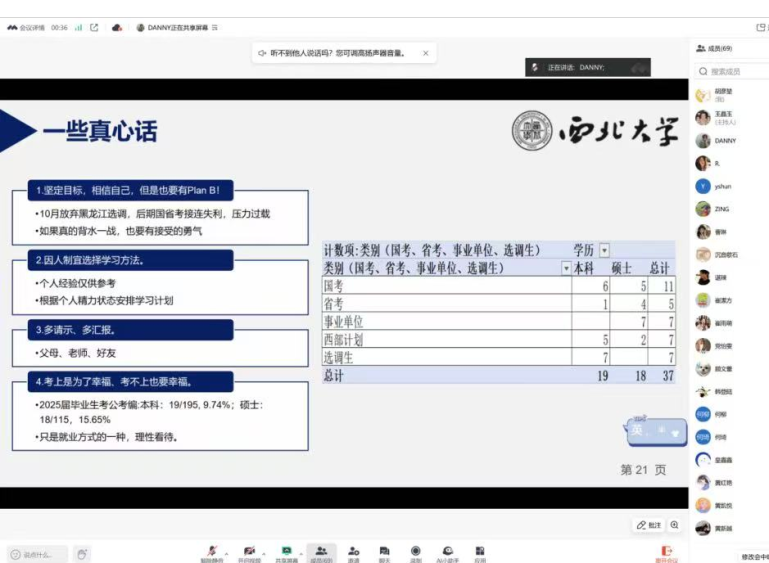The image size is (769, 563).
Task: Open the network signal status icon
Action: tap(78, 28)
